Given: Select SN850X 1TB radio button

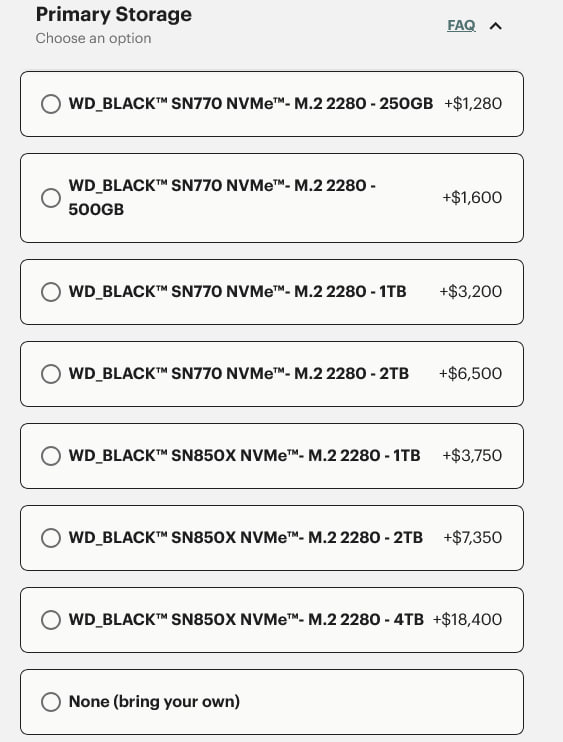Looking at the screenshot, I should coord(51,456).
